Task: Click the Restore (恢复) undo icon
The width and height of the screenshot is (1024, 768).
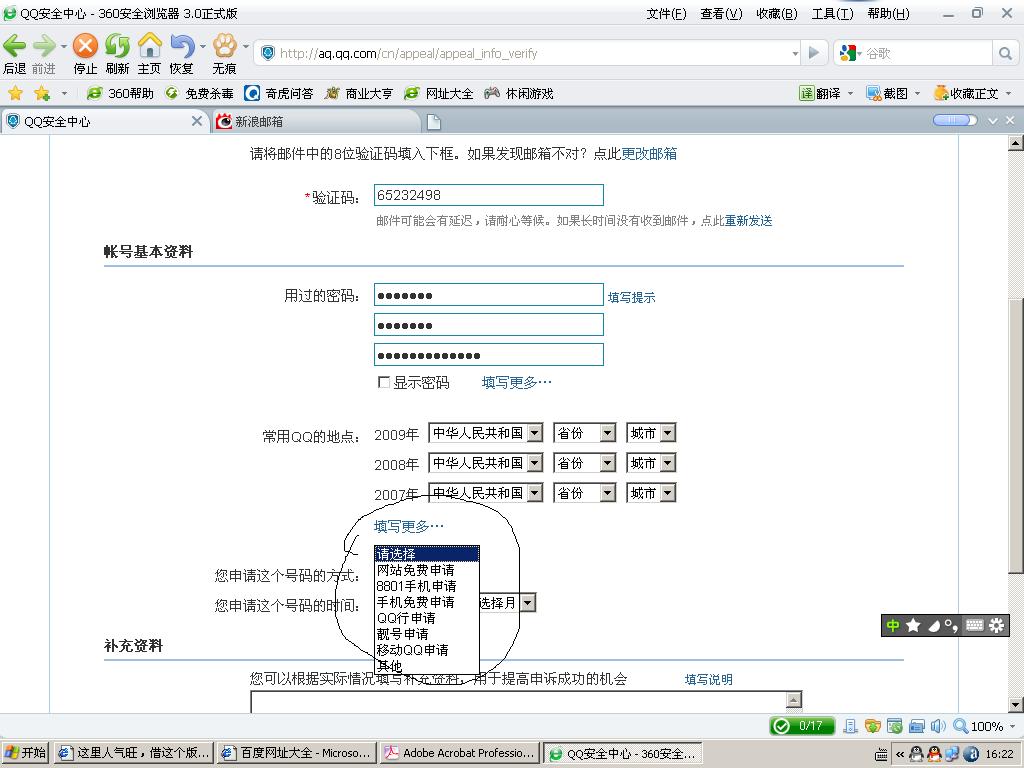Action: 181,47
